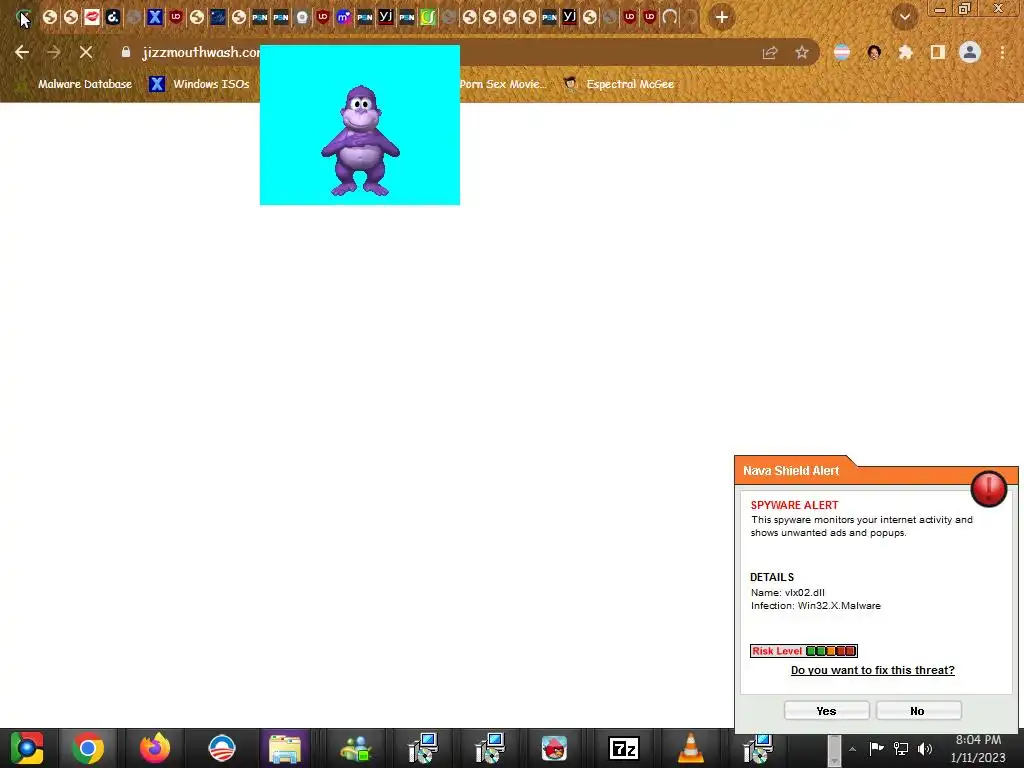
Task: Switch to the purple m icon tab
Action: coord(344,17)
